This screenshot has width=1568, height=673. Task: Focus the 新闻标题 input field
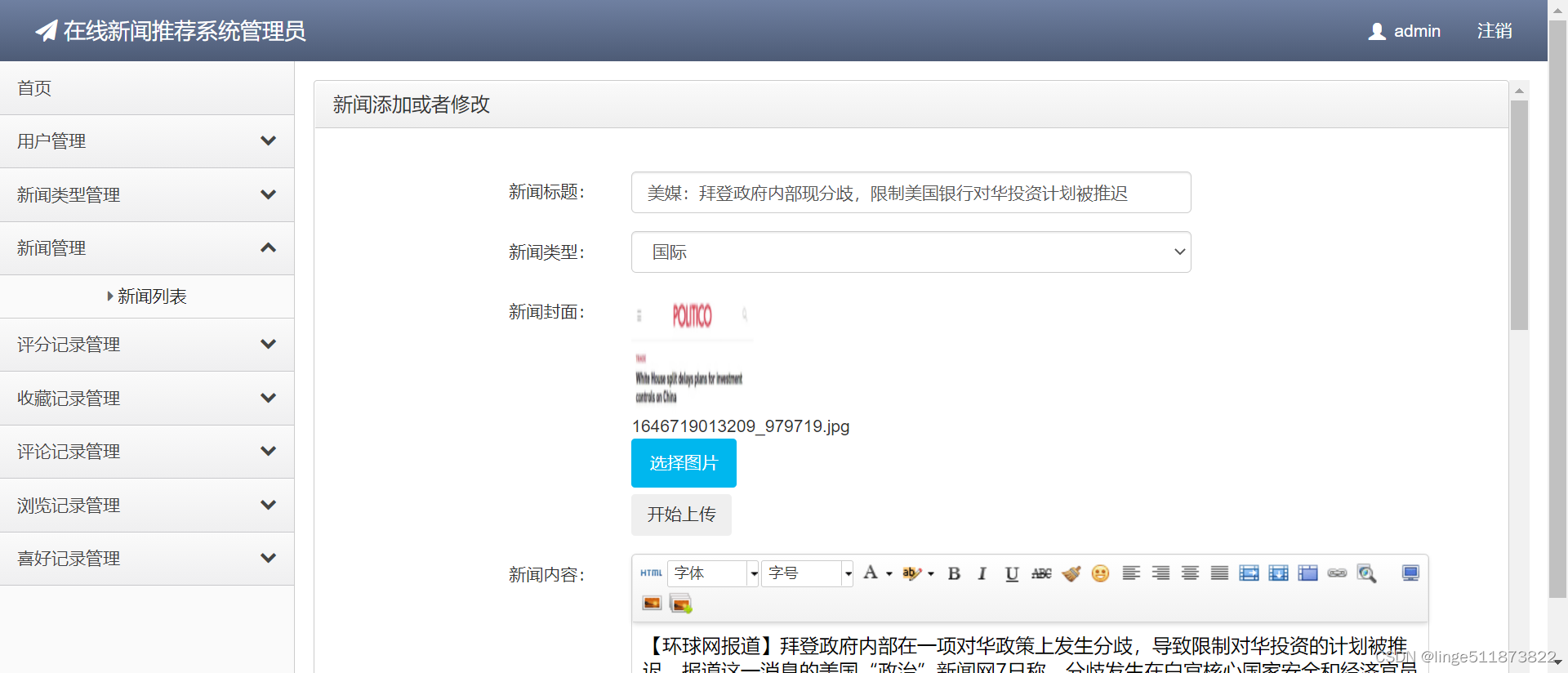point(911,193)
